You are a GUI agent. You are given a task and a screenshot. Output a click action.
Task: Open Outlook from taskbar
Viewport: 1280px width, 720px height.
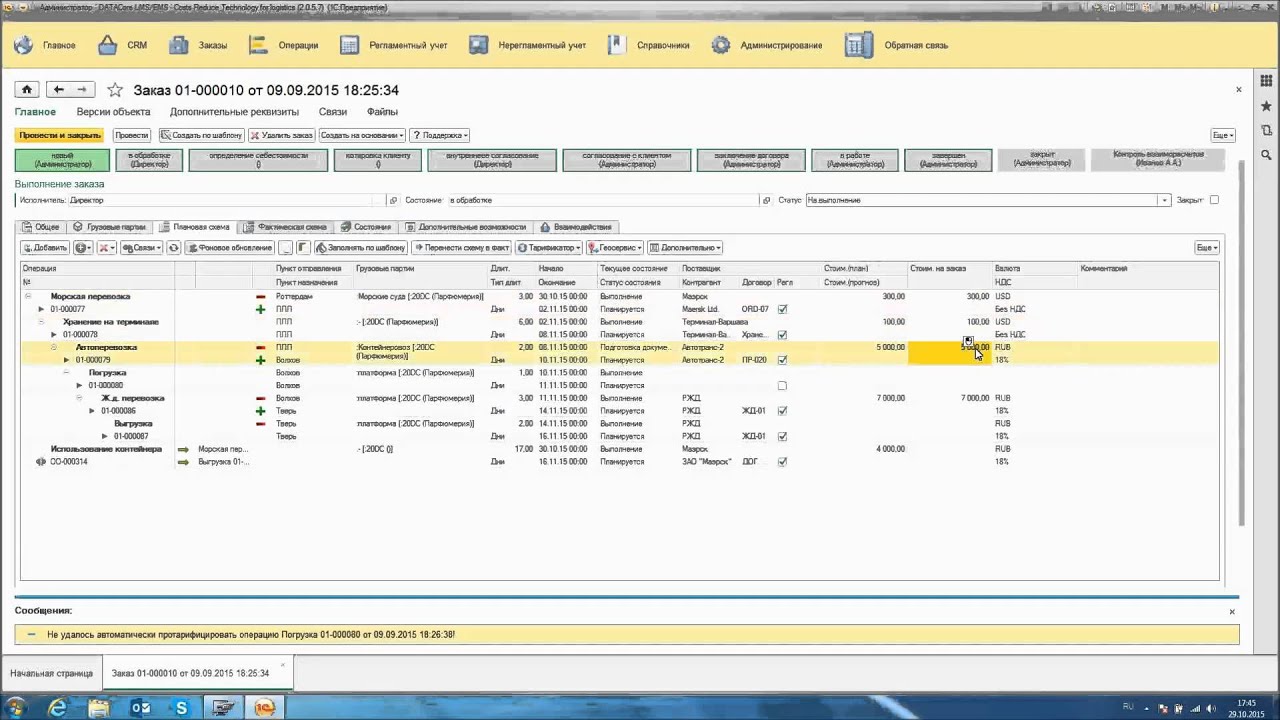pos(140,707)
